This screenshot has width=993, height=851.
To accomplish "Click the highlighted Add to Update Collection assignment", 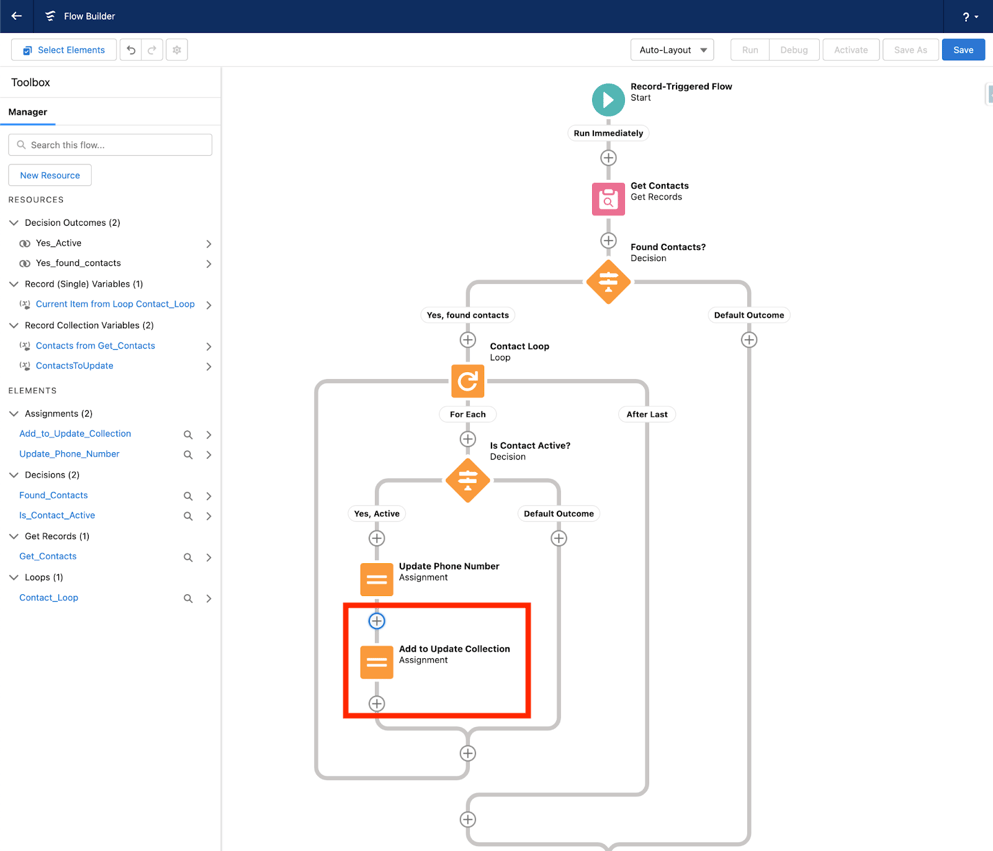I will [376, 661].
